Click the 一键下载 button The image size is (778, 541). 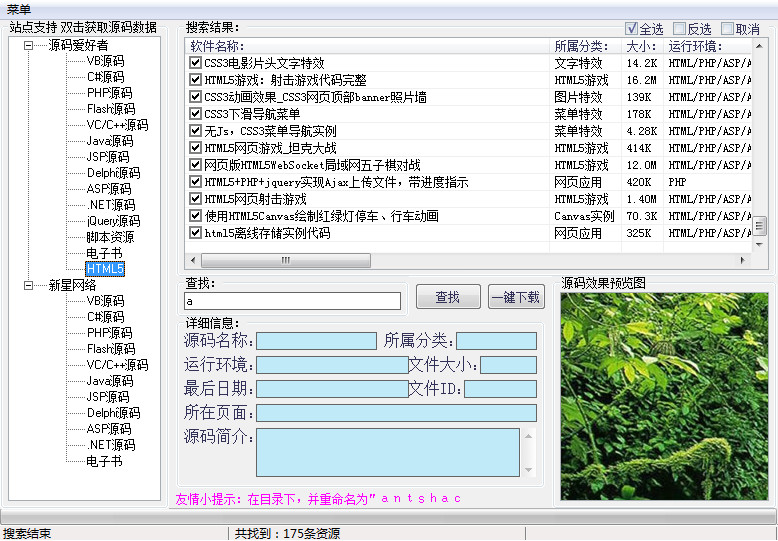click(x=516, y=297)
